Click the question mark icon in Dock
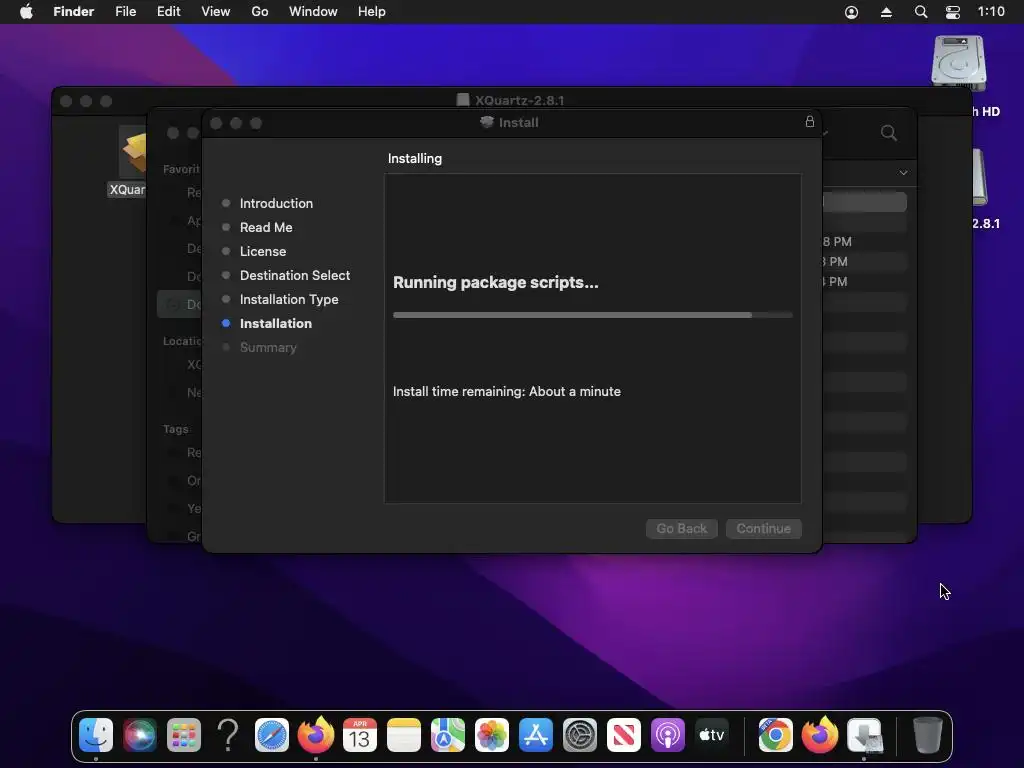This screenshot has width=1024, height=768. [228, 735]
